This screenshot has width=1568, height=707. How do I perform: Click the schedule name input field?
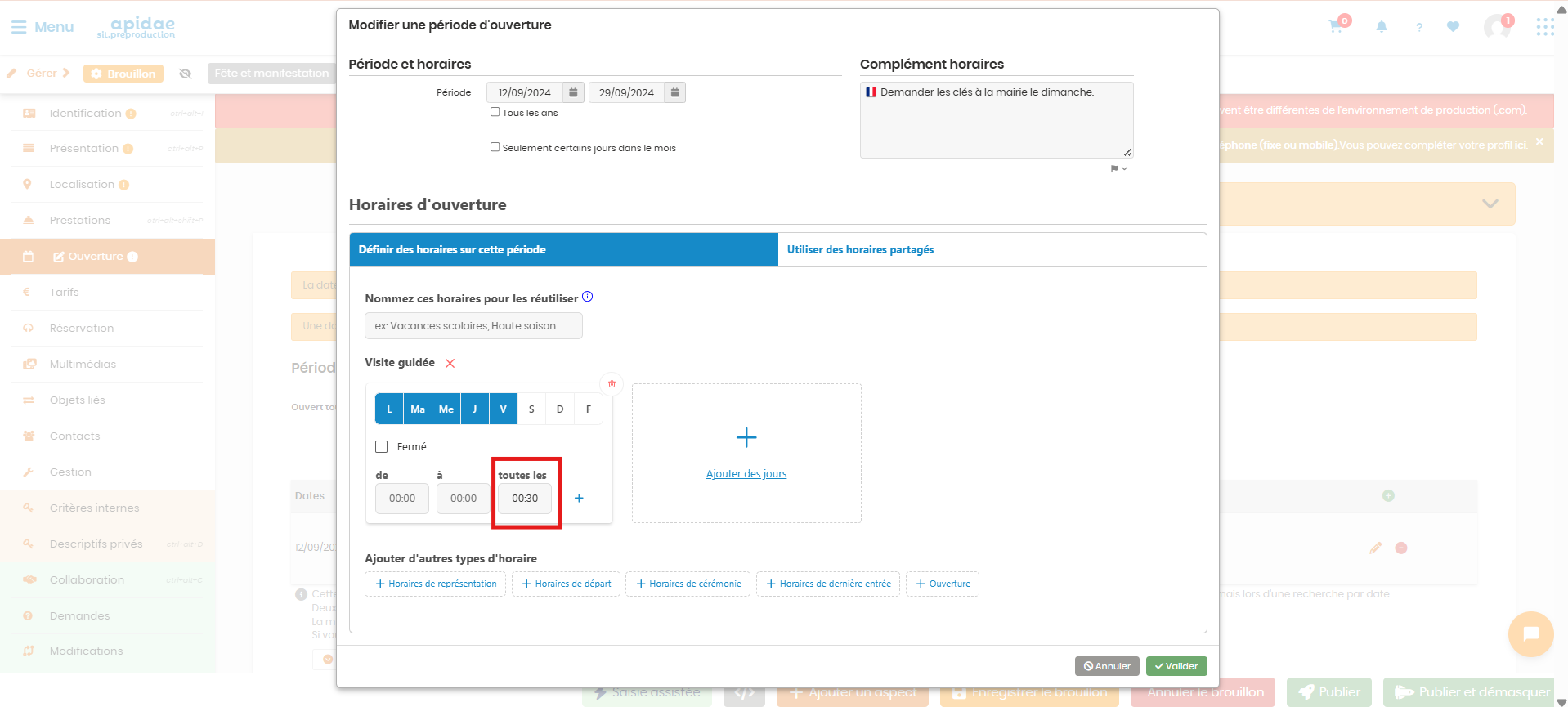tap(473, 325)
